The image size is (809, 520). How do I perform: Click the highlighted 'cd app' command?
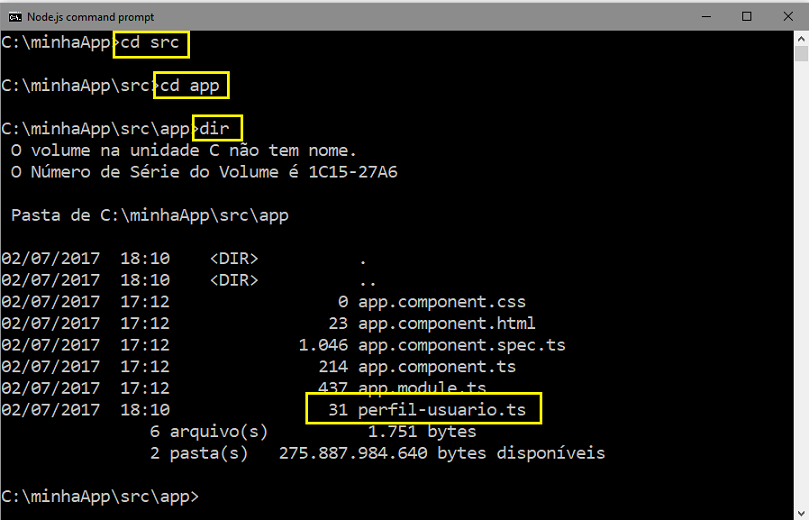pyautogui.click(x=191, y=85)
